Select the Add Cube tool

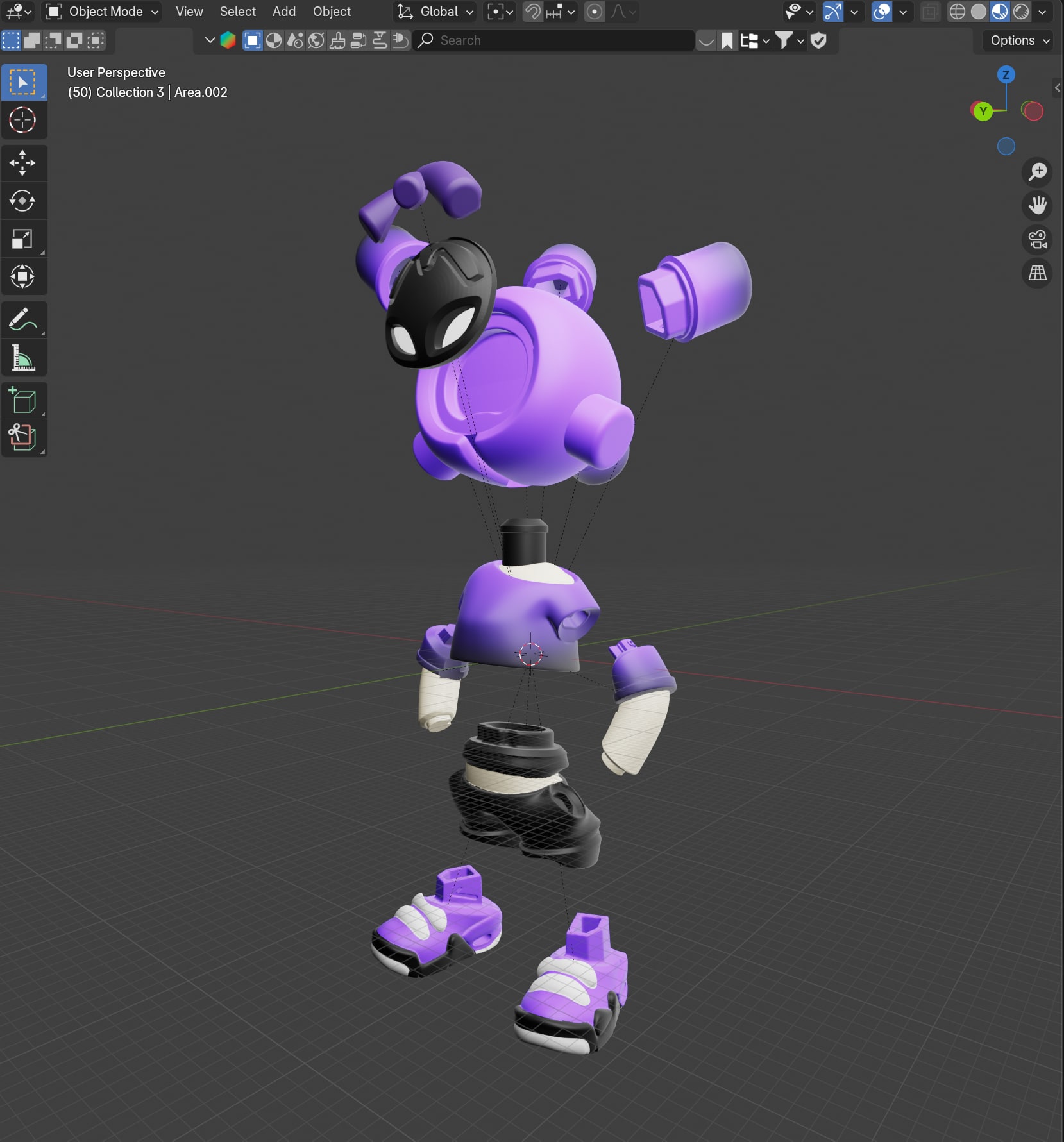click(24, 400)
